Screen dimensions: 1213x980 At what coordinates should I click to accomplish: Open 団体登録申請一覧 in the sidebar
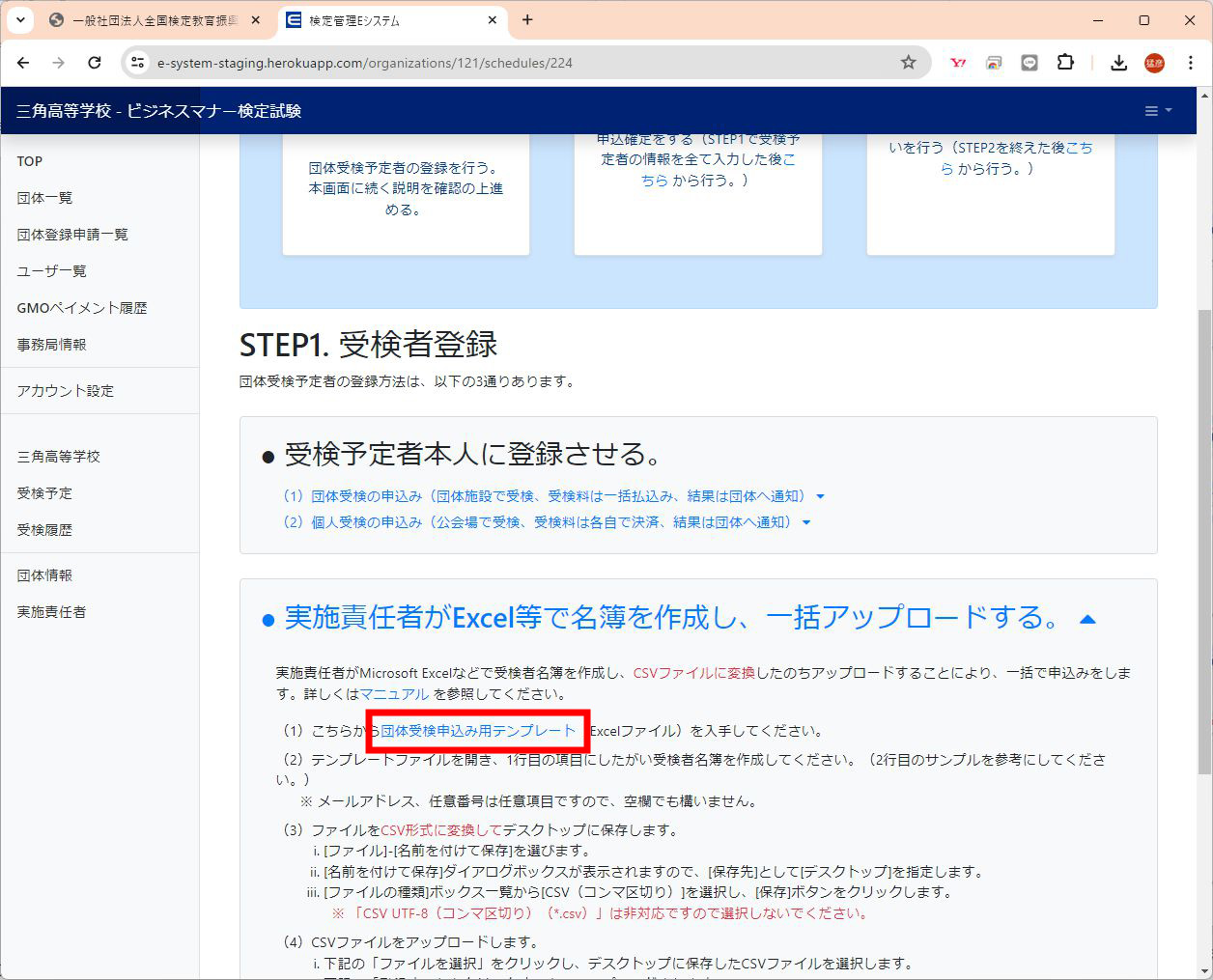pyautogui.click(x=72, y=235)
